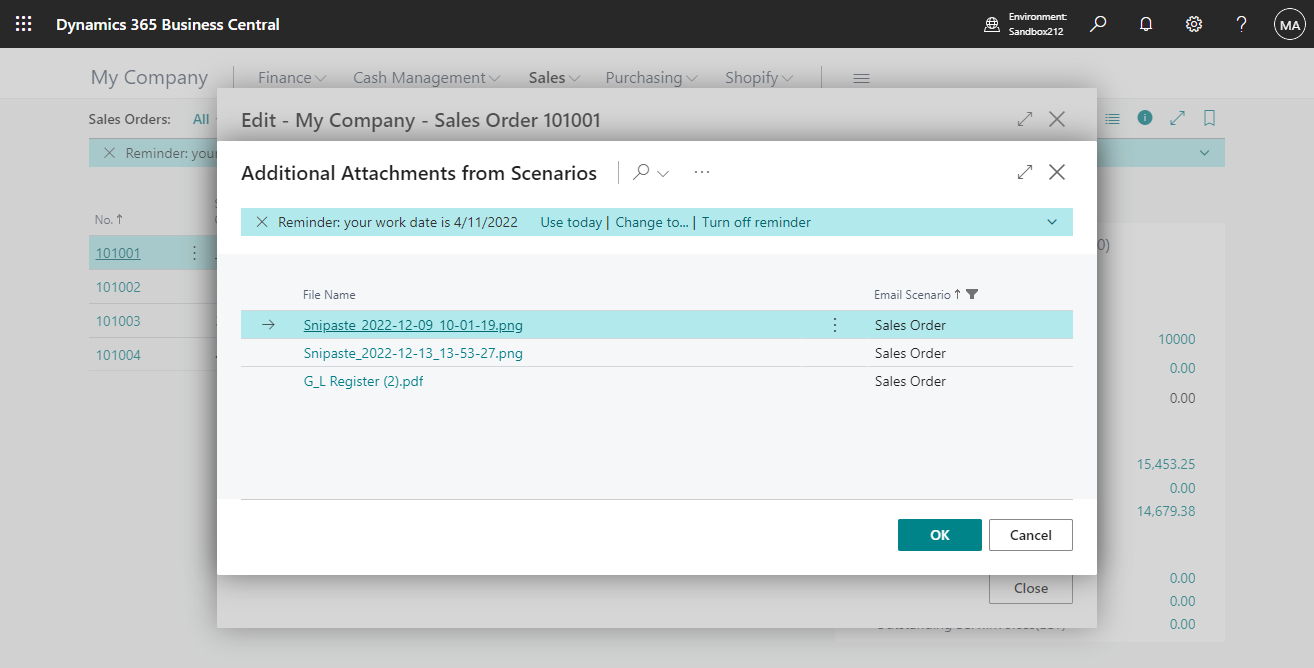Open the Purchasing menu
This screenshot has width=1314, height=668.
pyautogui.click(x=650, y=77)
